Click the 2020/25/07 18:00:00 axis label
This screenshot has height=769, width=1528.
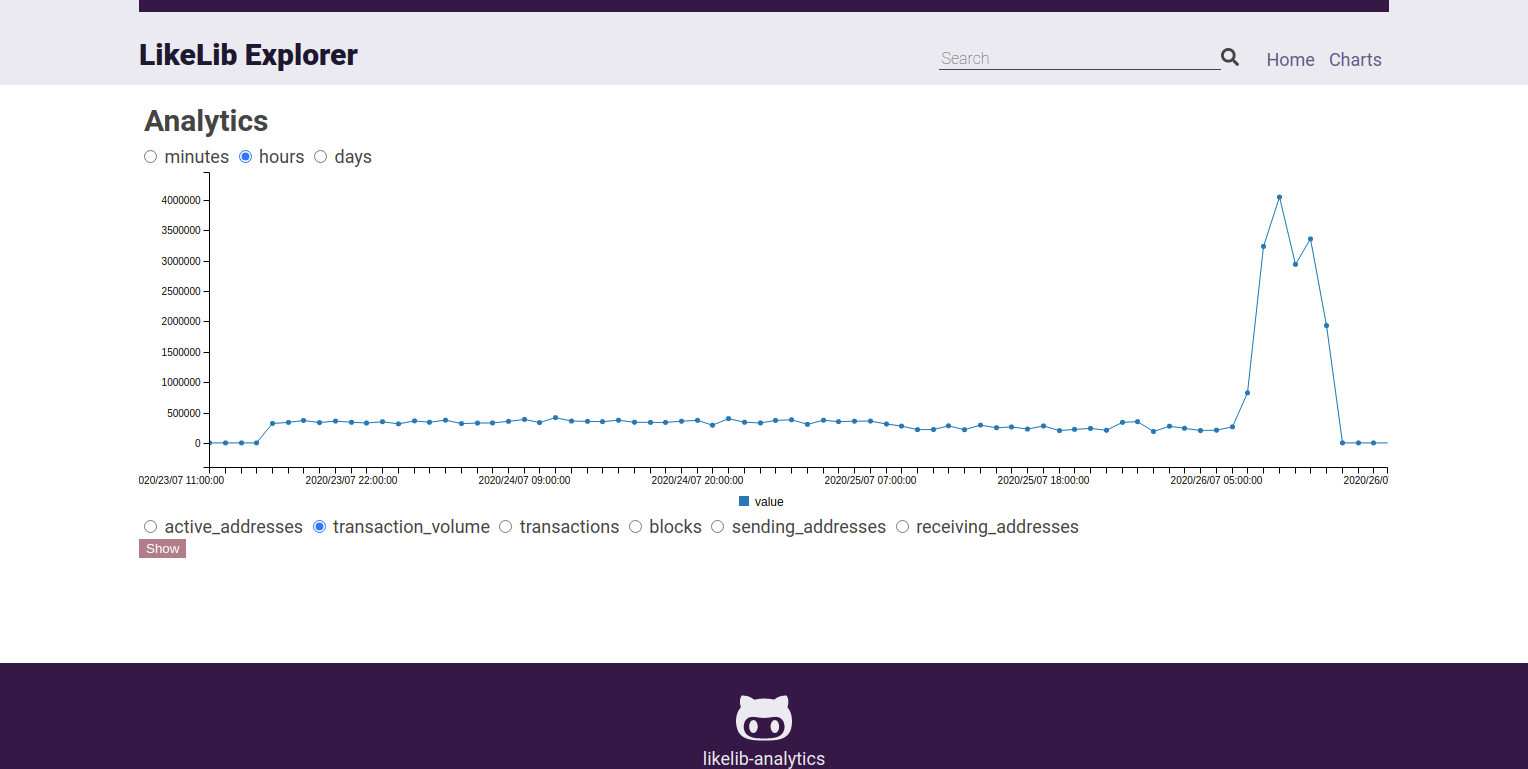pos(1043,480)
